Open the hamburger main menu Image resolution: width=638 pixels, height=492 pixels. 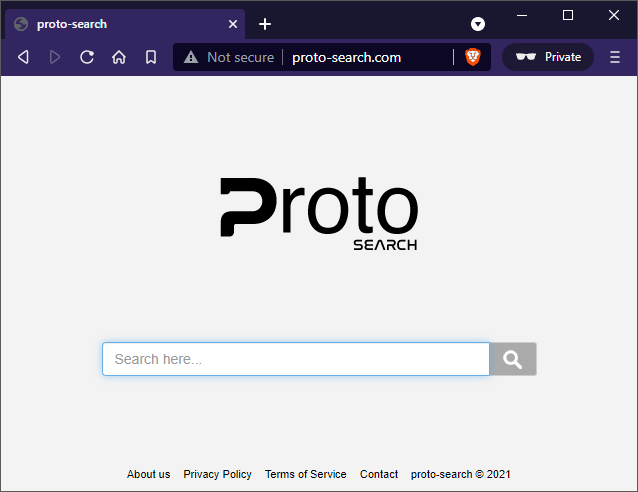click(x=615, y=57)
